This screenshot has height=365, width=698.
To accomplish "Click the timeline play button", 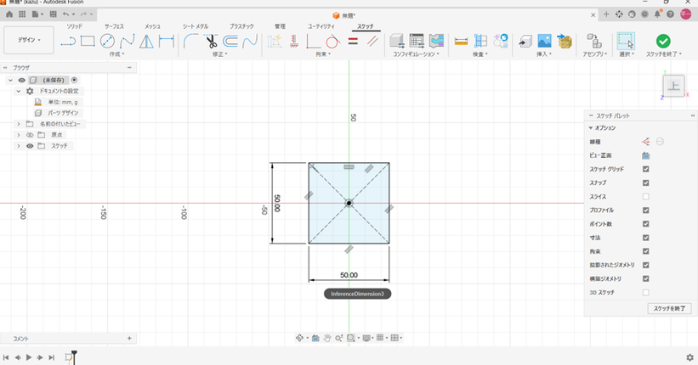I will (29, 357).
